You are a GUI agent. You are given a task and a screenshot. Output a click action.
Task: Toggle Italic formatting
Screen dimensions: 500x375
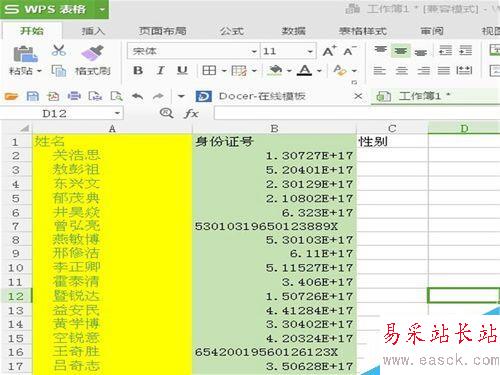161,70
